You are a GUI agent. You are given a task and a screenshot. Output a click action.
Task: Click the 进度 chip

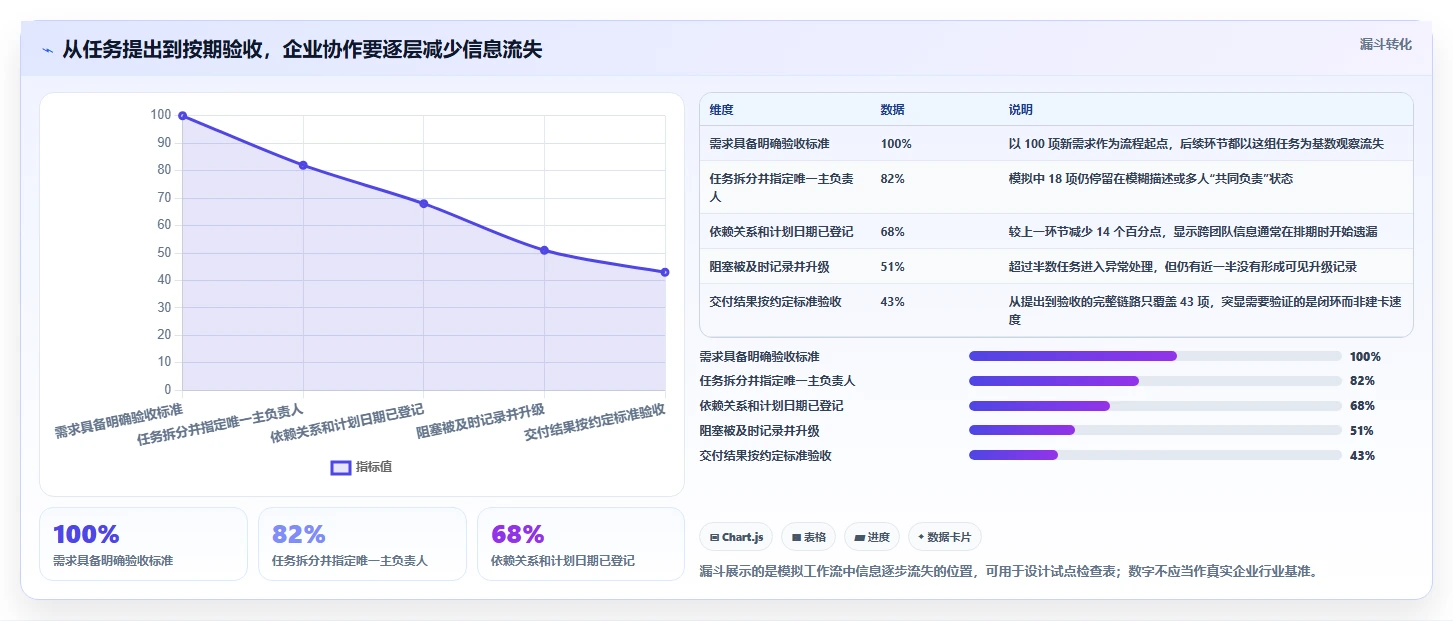[872, 537]
